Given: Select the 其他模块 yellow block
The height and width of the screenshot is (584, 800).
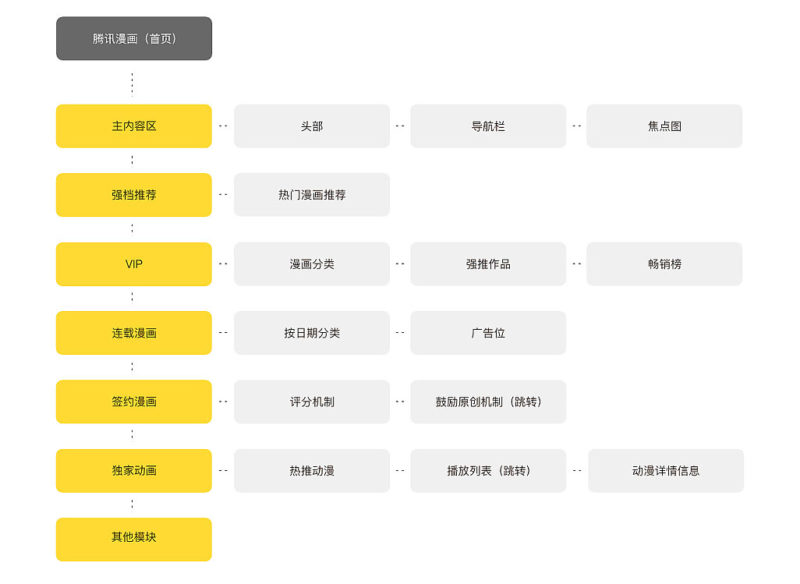Looking at the screenshot, I should coord(134,540).
